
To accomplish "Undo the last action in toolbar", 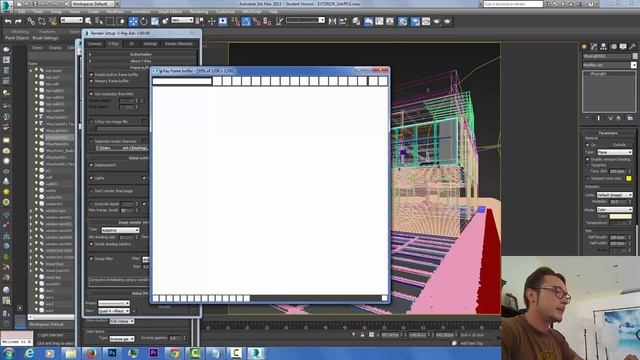I will click(x=8, y=21).
